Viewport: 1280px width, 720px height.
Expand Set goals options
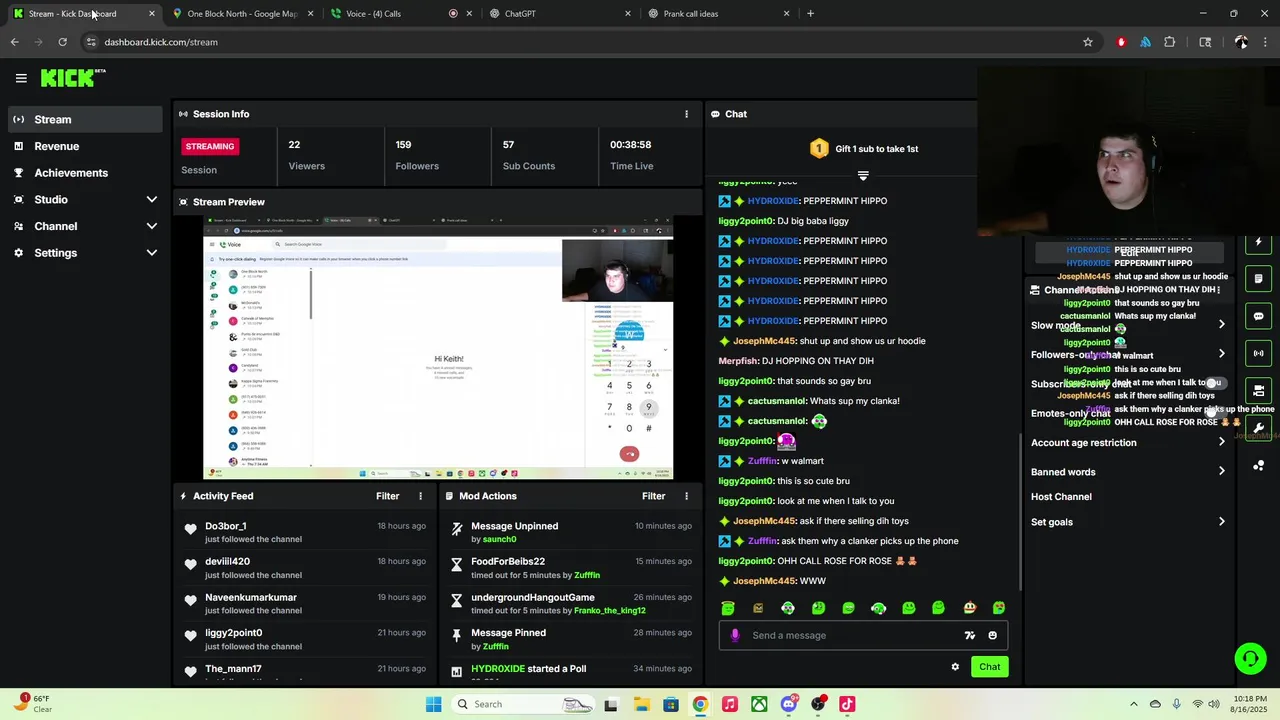click(x=1221, y=521)
